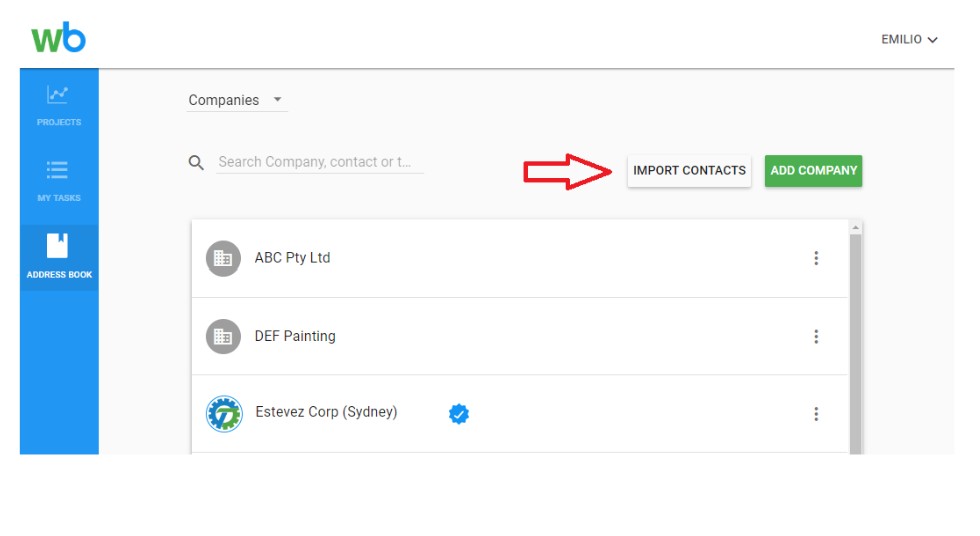
Task: Click the Estevez Corp gear logo
Action: [224, 414]
